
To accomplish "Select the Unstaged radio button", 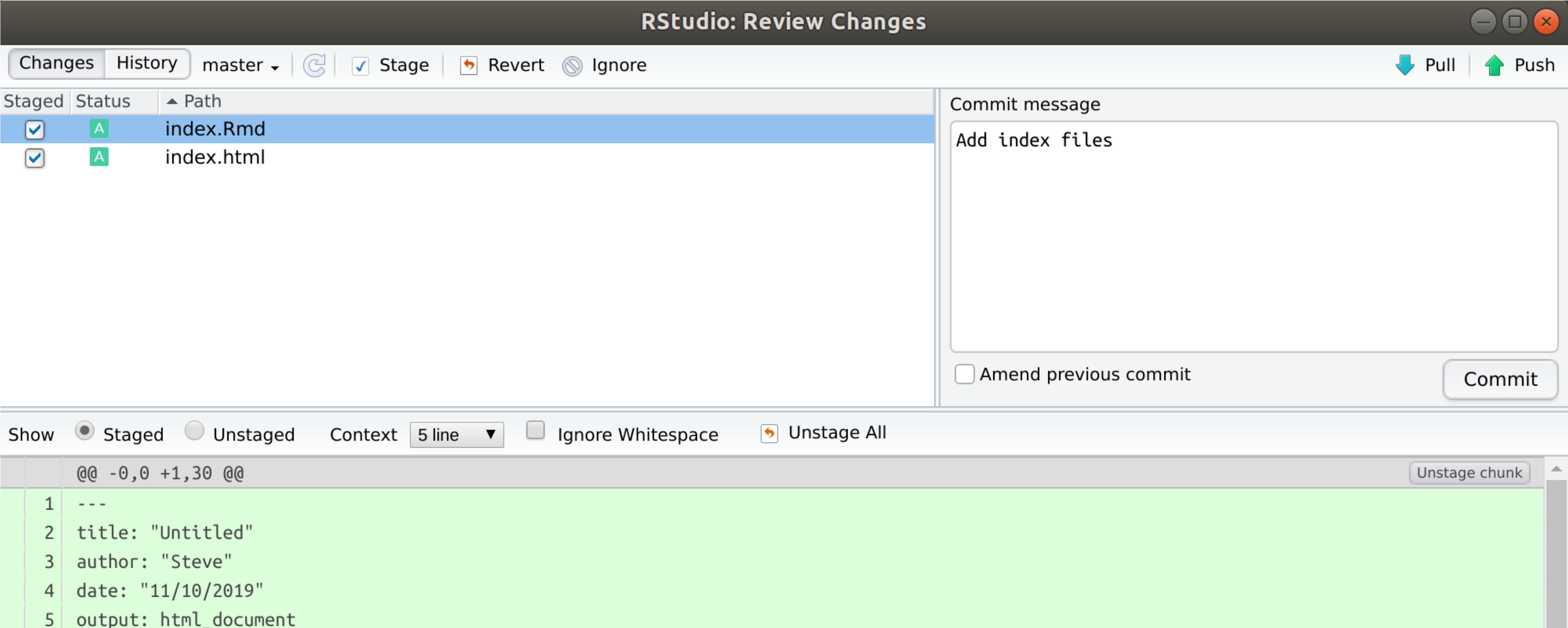I will (194, 431).
